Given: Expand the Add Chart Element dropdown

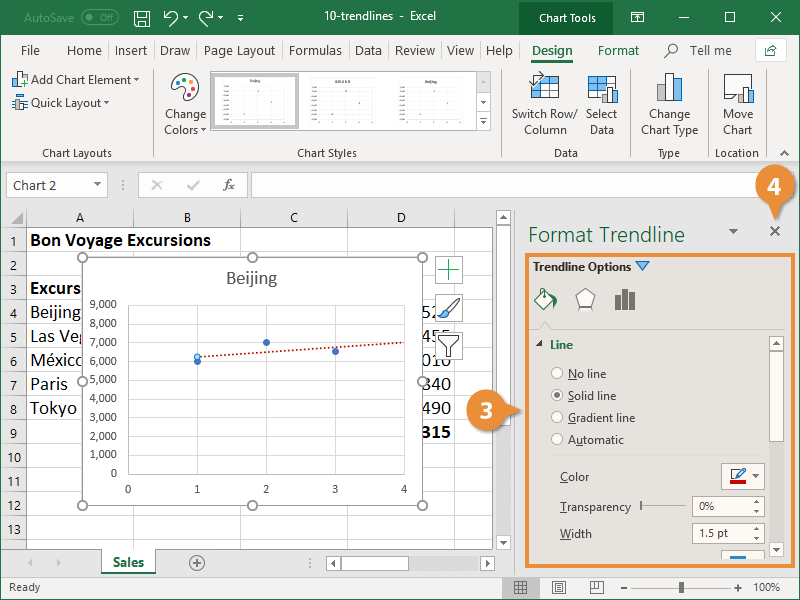Looking at the screenshot, I should tap(76, 80).
